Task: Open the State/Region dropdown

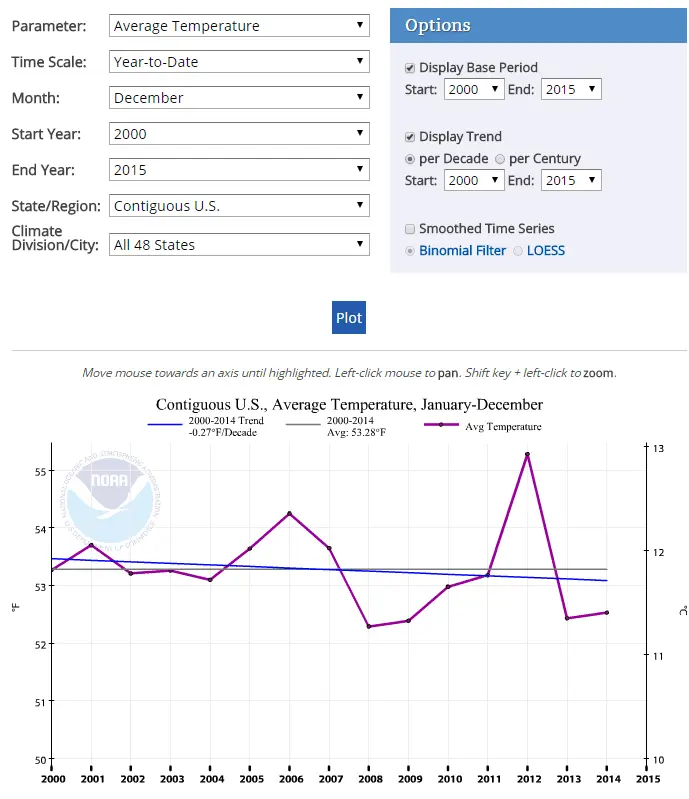Action: [x=239, y=206]
